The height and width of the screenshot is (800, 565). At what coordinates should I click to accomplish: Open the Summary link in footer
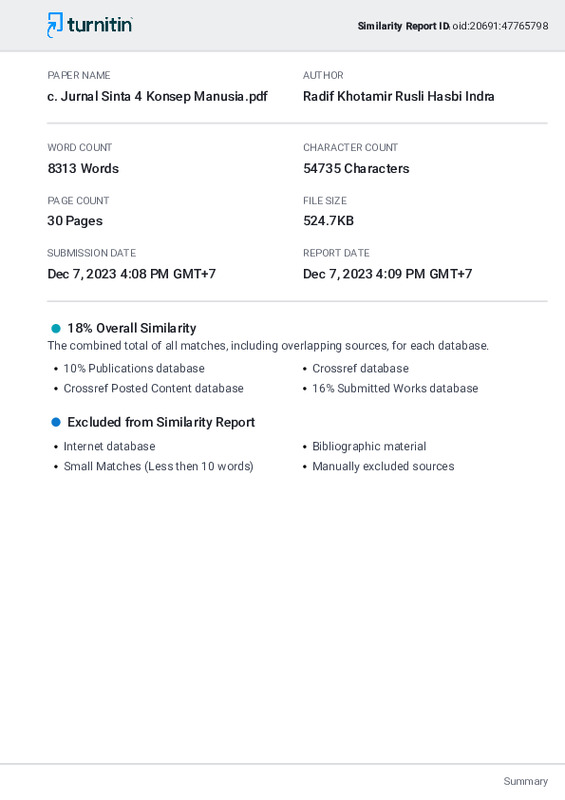525,781
